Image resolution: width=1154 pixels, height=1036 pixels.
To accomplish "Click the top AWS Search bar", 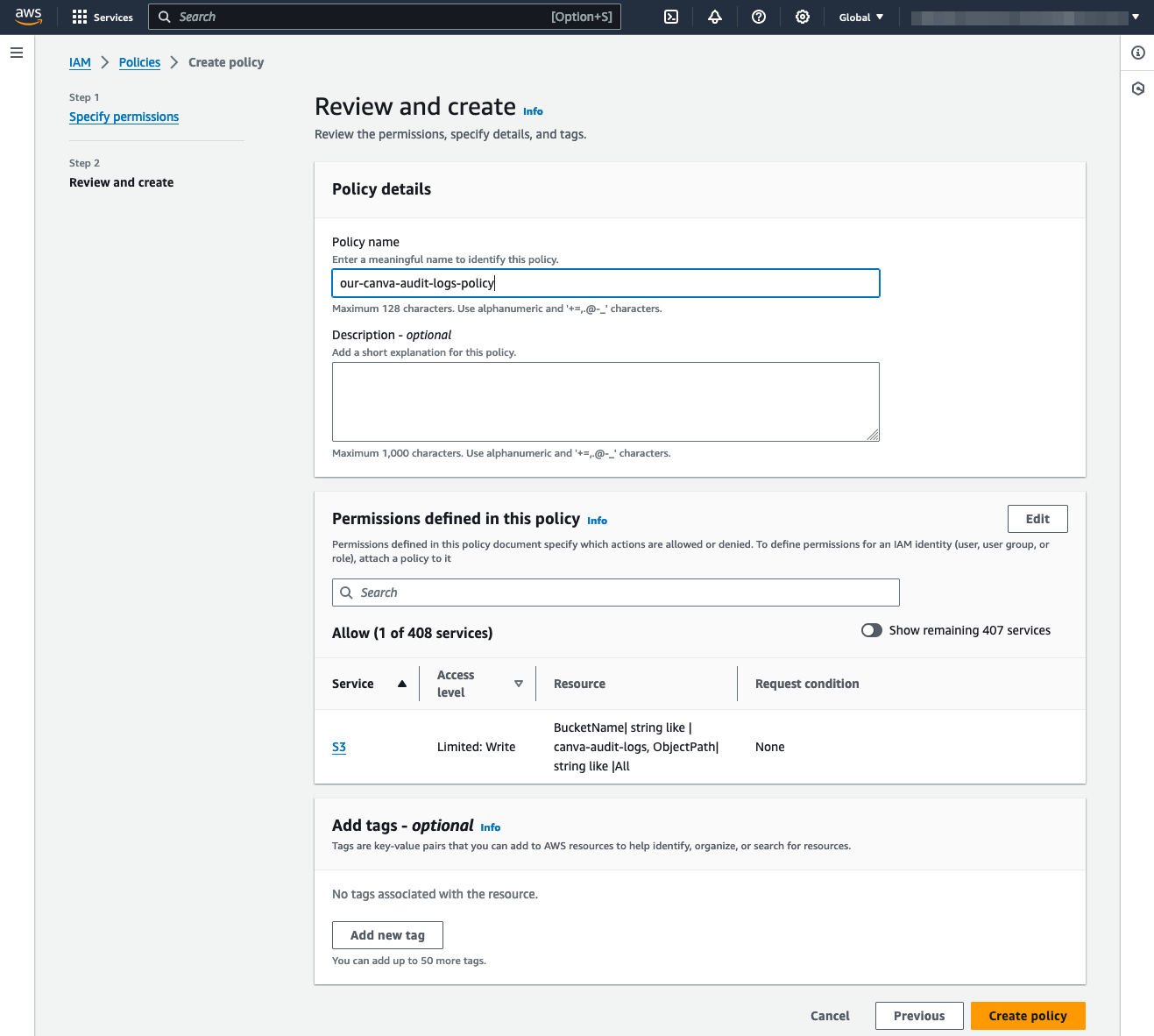I will pos(385,17).
